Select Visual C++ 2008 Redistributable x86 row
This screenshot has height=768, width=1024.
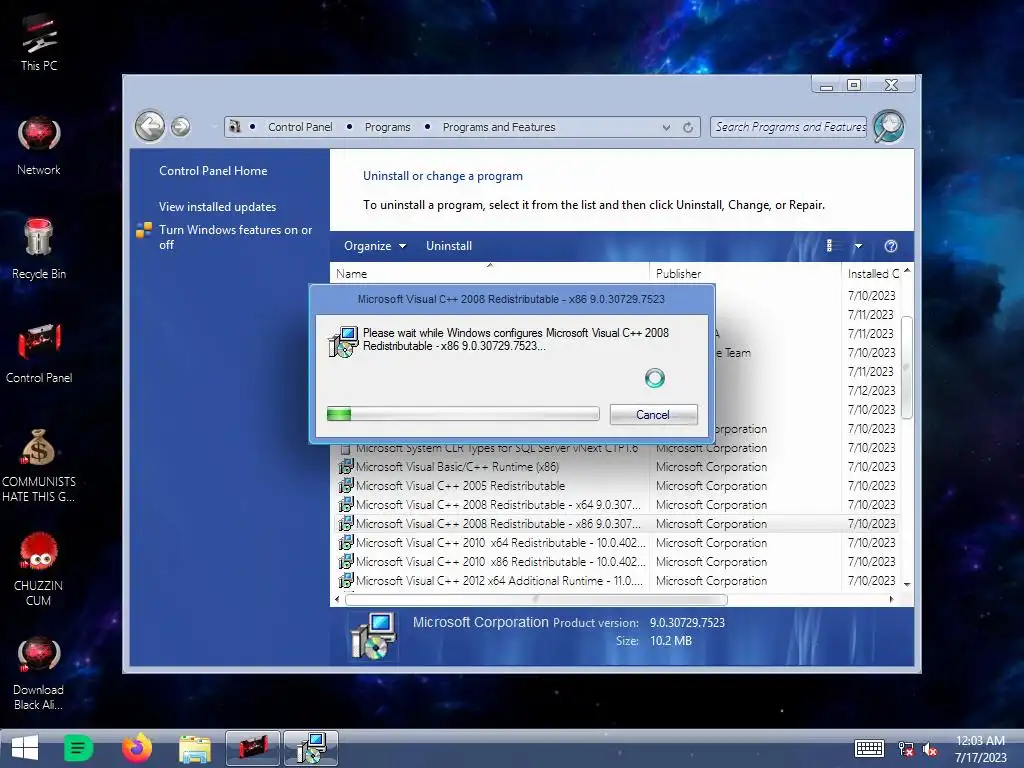tap(616, 523)
